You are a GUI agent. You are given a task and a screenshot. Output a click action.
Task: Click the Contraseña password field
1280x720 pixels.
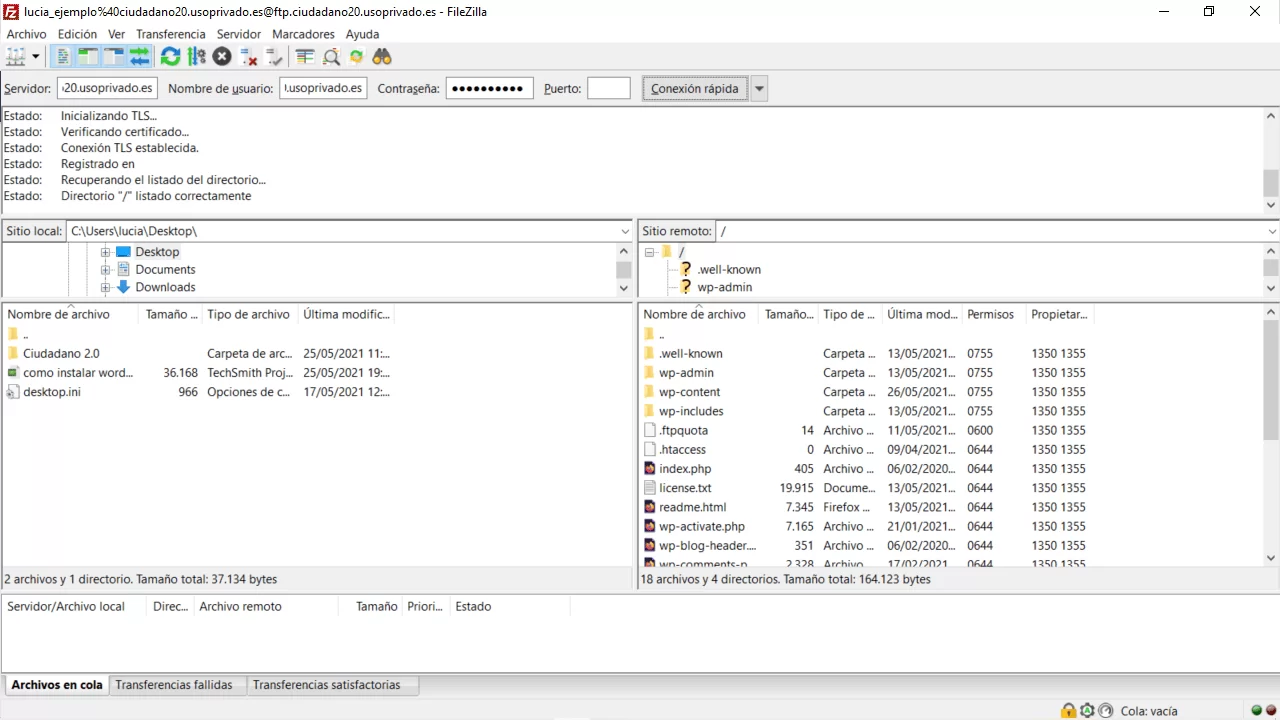[x=489, y=88]
